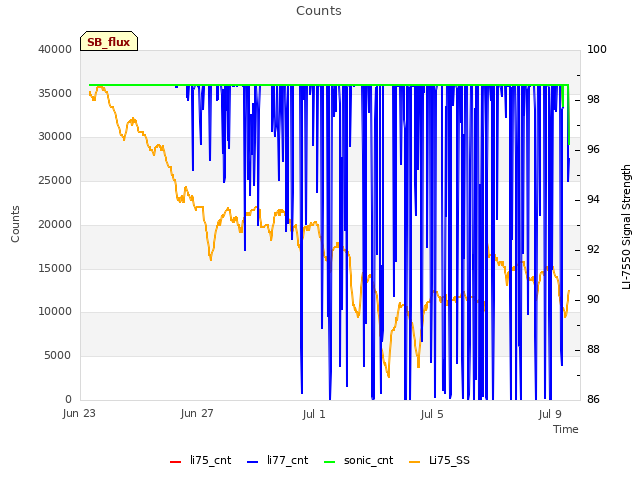The height and width of the screenshot is (480, 640).
Task: Click the 20000 y-axis tick label
Action: click(x=55, y=224)
